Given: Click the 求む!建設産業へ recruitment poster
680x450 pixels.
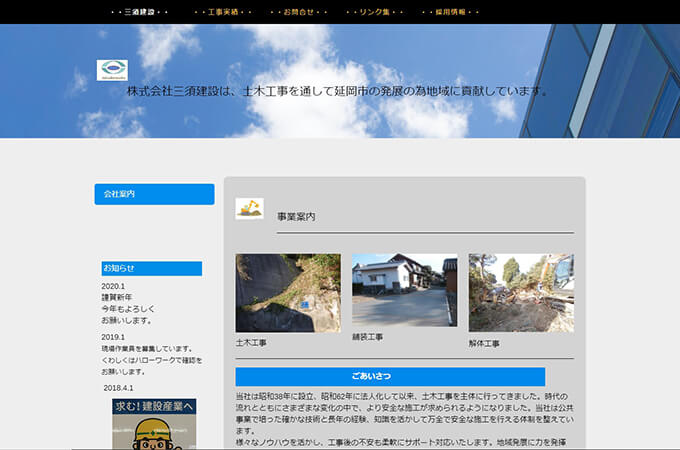Looking at the screenshot, I should point(154,424).
